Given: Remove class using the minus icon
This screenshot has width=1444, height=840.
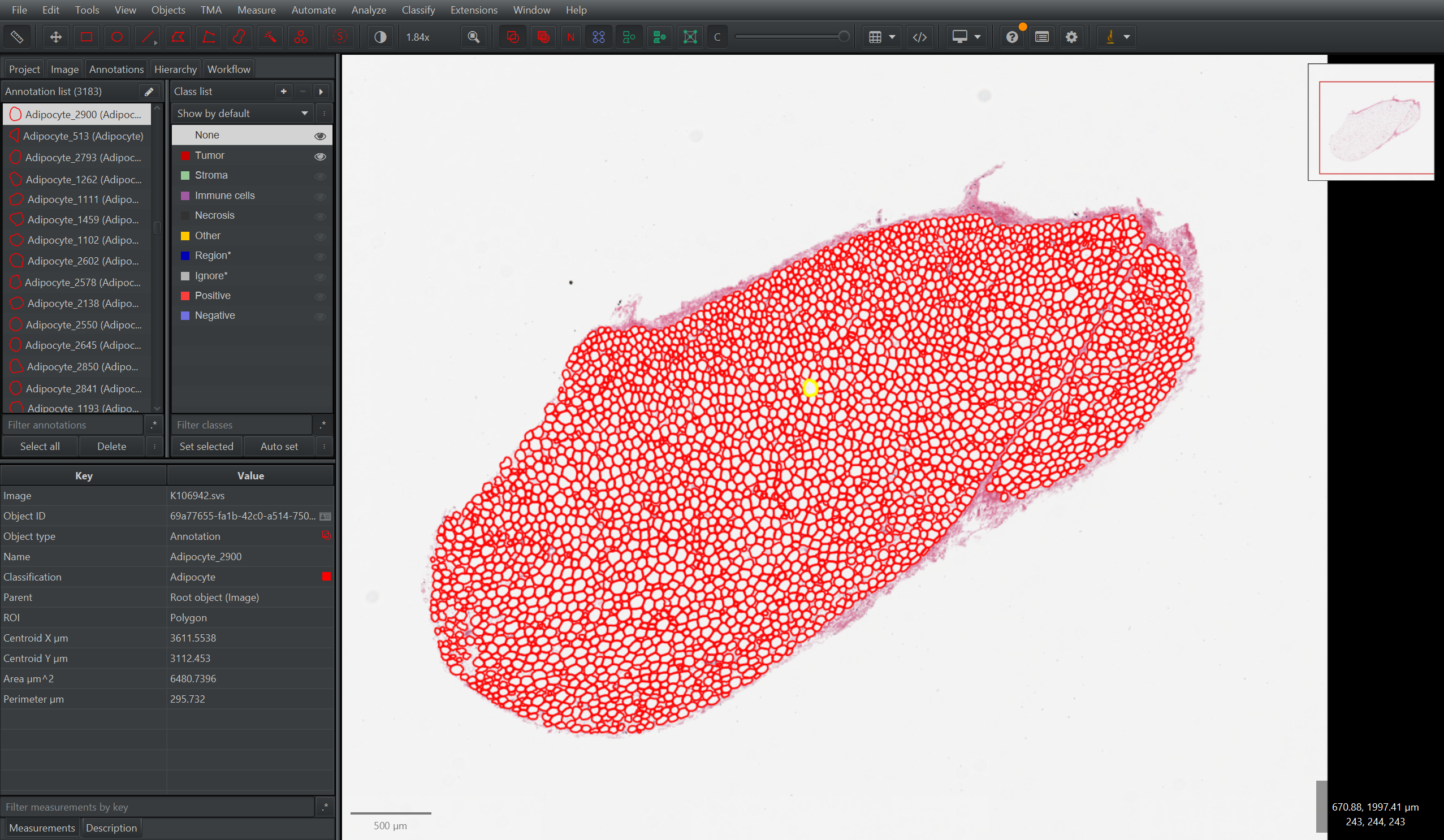Looking at the screenshot, I should pos(302,92).
